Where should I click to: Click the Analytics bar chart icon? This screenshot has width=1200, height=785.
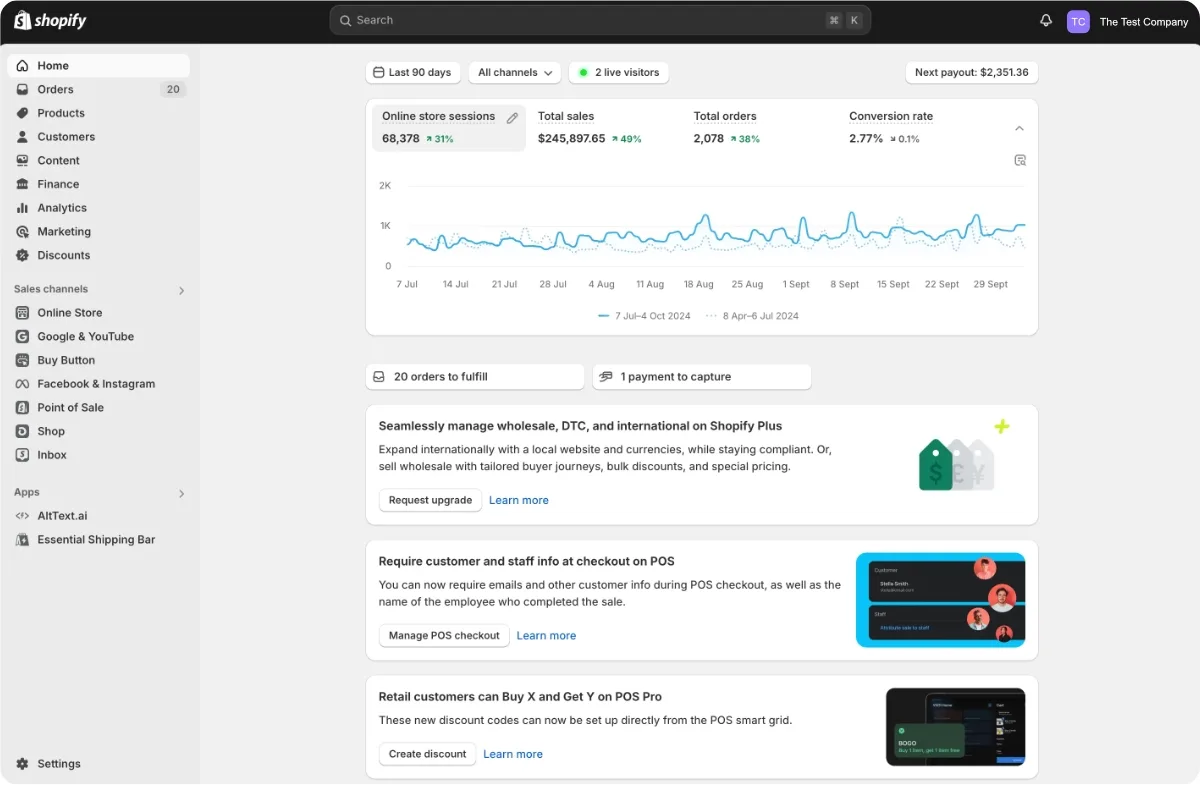click(22, 208)
